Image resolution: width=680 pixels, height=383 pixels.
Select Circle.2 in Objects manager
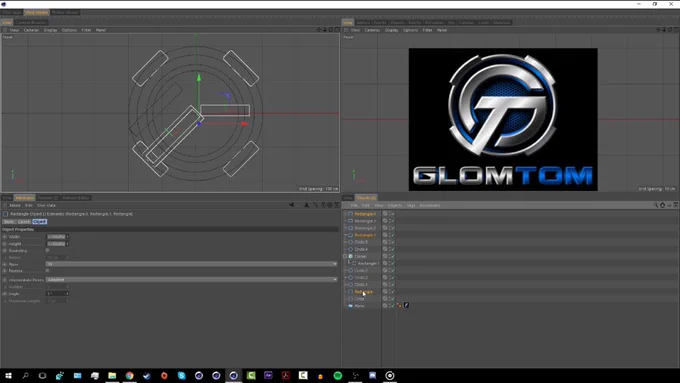click(361, 278)
